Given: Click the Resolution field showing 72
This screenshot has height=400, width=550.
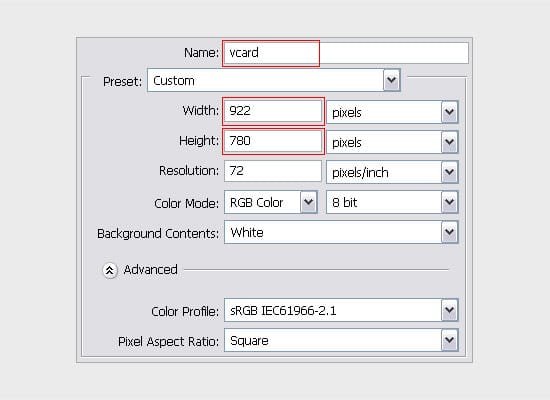Looking at the screenshot, I should click(x=273, y=171).
